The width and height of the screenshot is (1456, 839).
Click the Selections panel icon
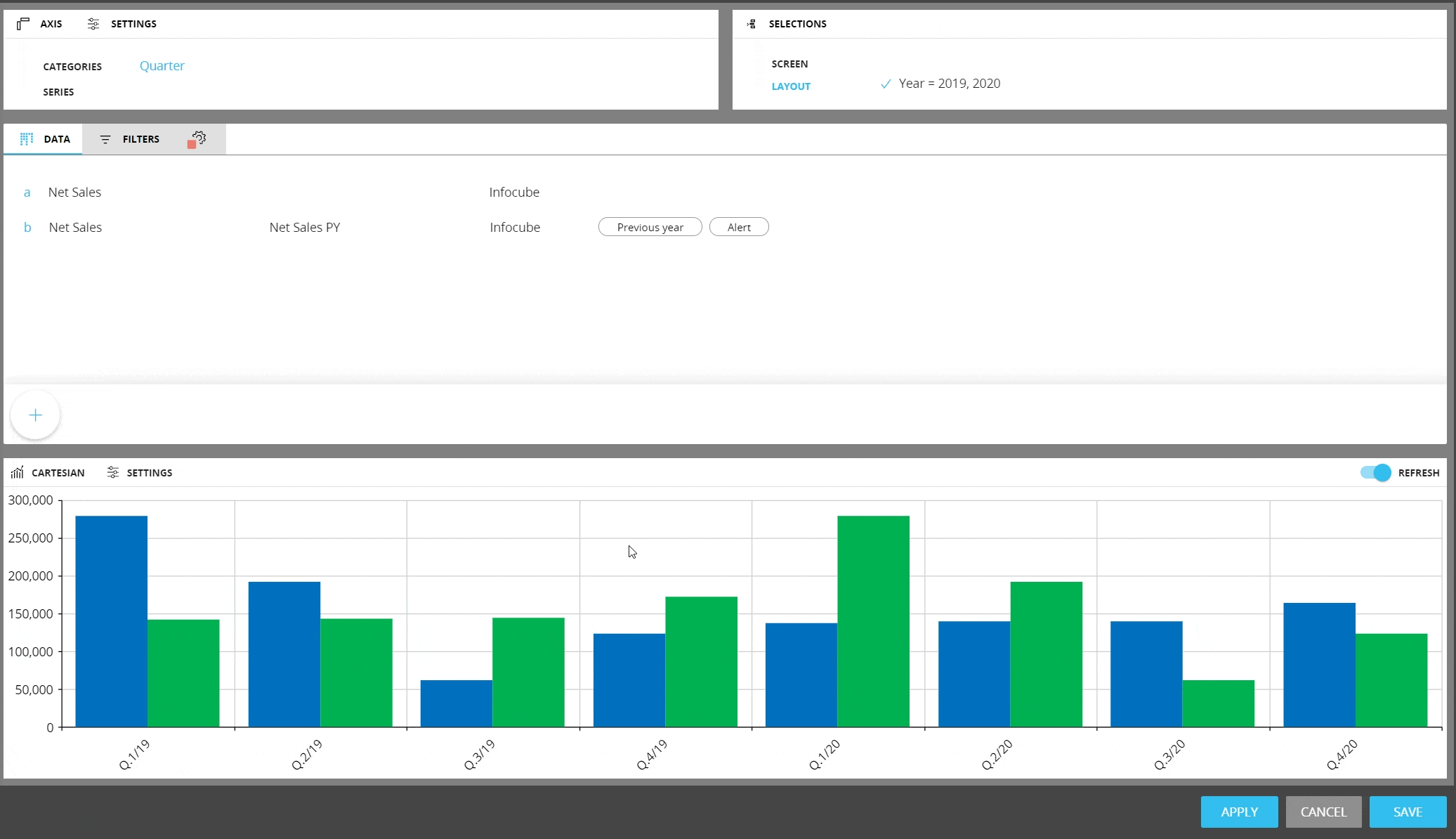click(x=752, y=24)
